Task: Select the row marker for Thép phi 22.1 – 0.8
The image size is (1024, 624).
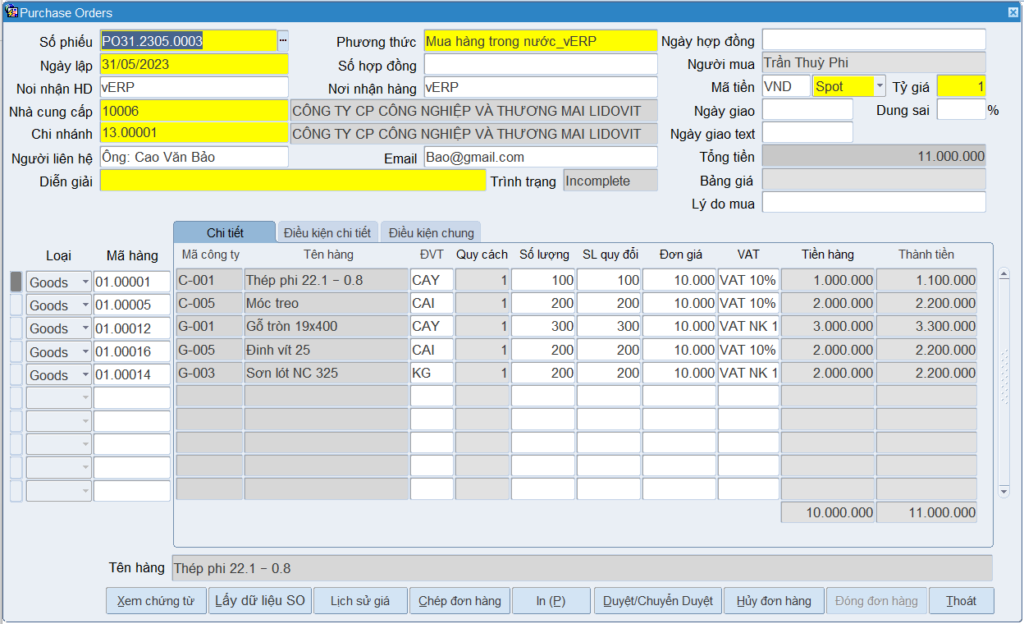Action: tap(16, 282)
